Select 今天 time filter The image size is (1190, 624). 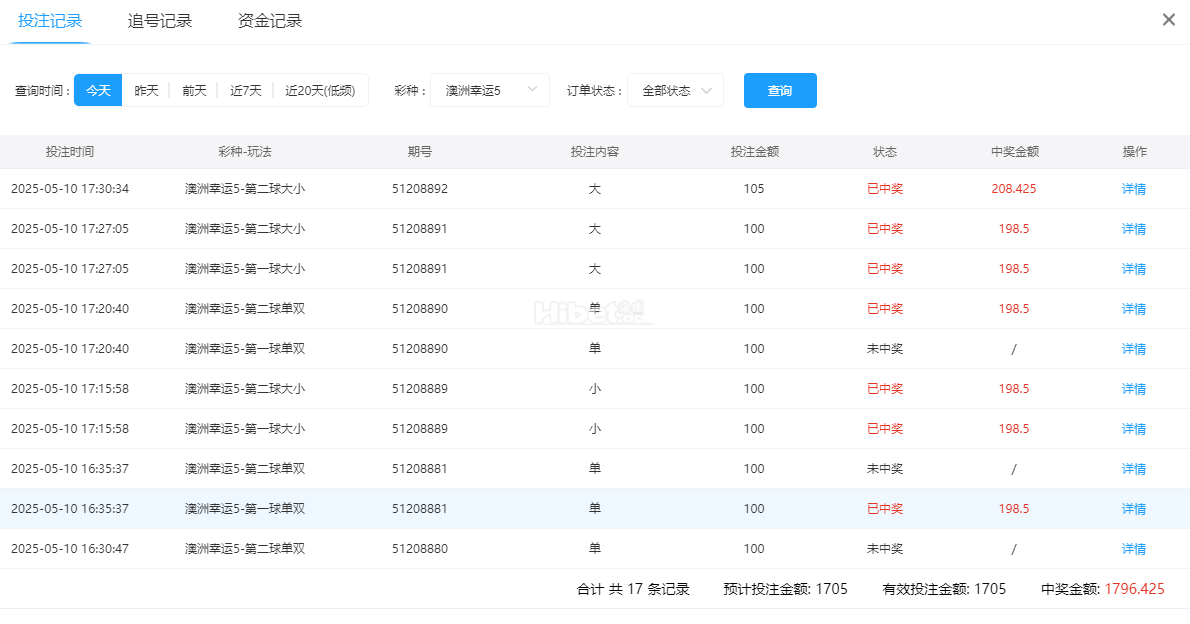pyautogui.click(x=98, y=90)
